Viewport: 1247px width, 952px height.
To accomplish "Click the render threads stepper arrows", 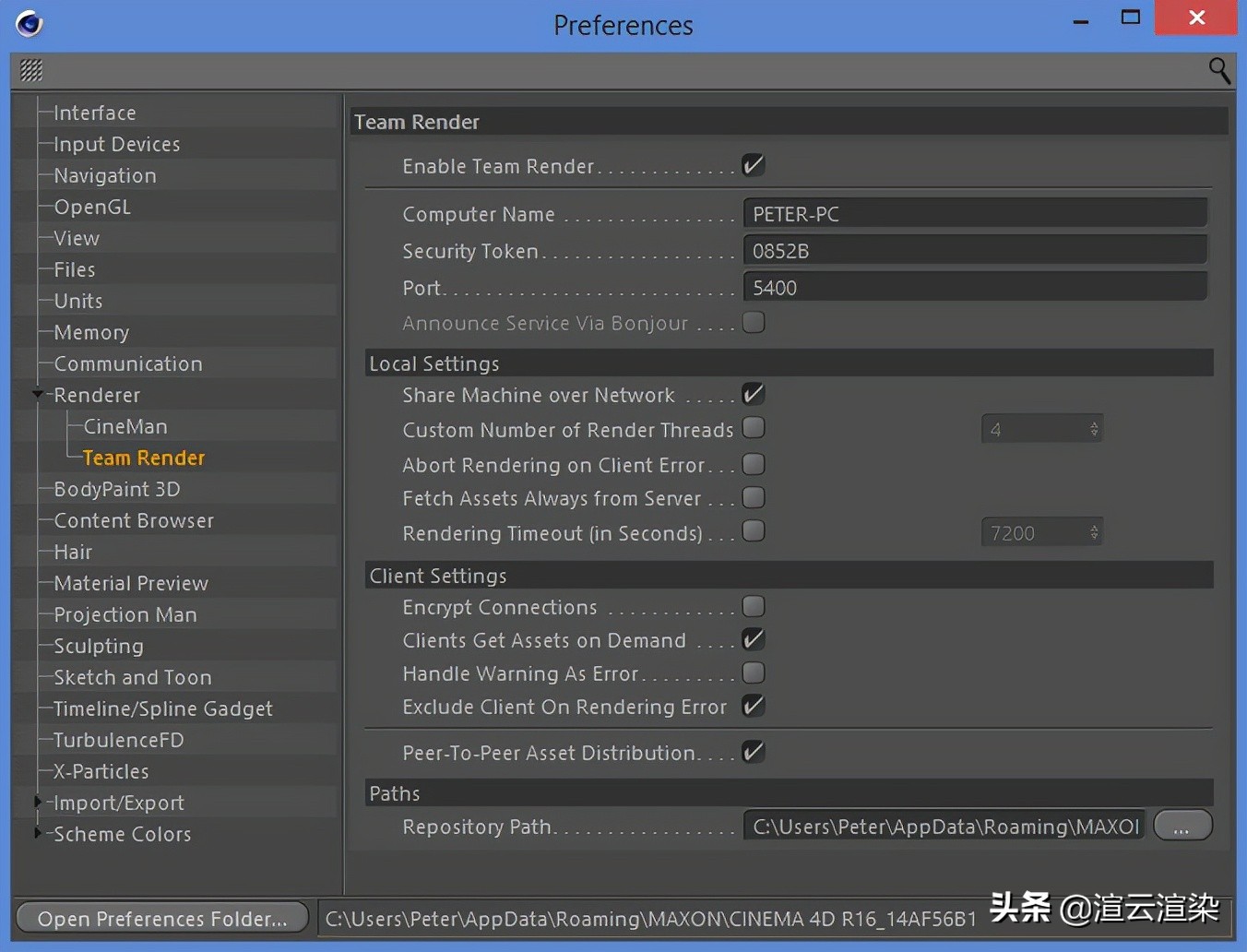I will 1094,429.
